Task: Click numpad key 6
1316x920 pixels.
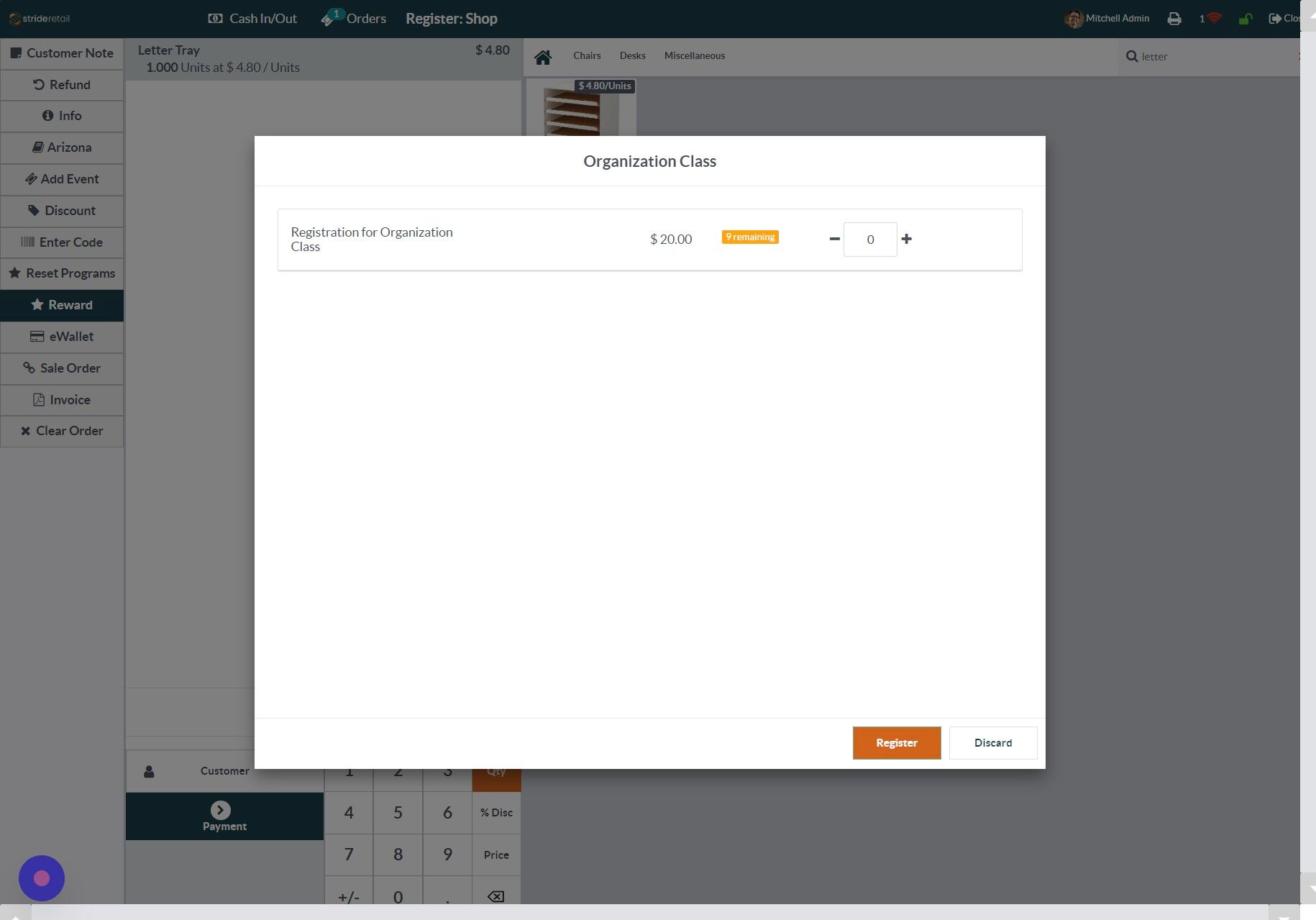Action: (x=447, y=813)
